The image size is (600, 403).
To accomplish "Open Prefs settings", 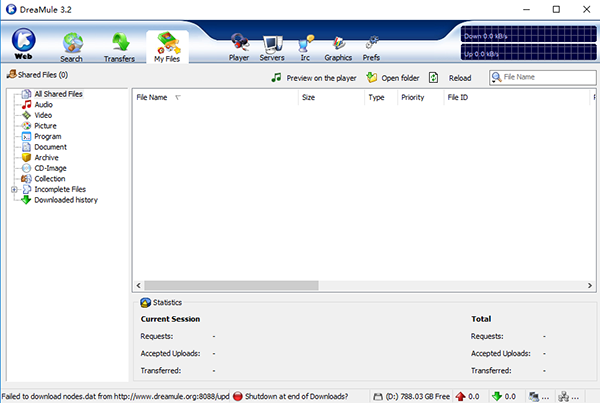I will click(371, 47).
